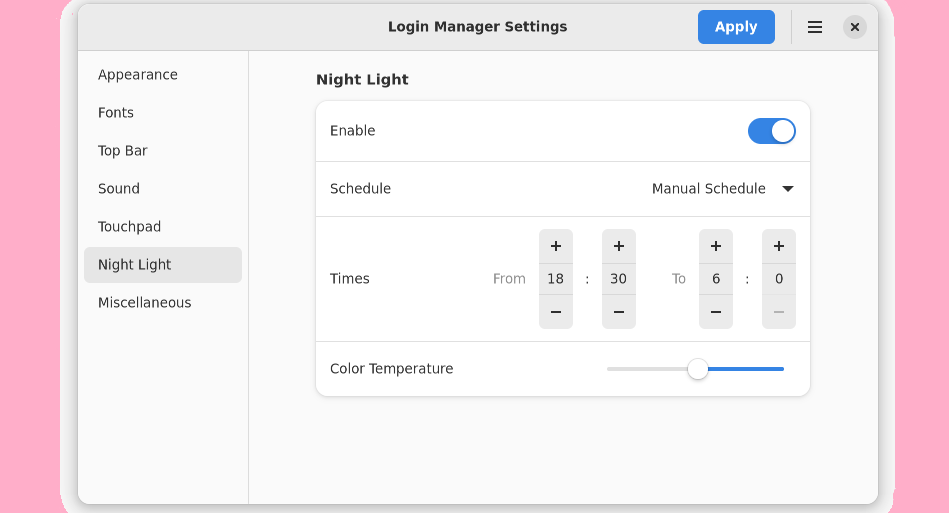This screenshot has width=949, height=513.
Task: Increase the From hour value
Action: [x=555, y=246]
